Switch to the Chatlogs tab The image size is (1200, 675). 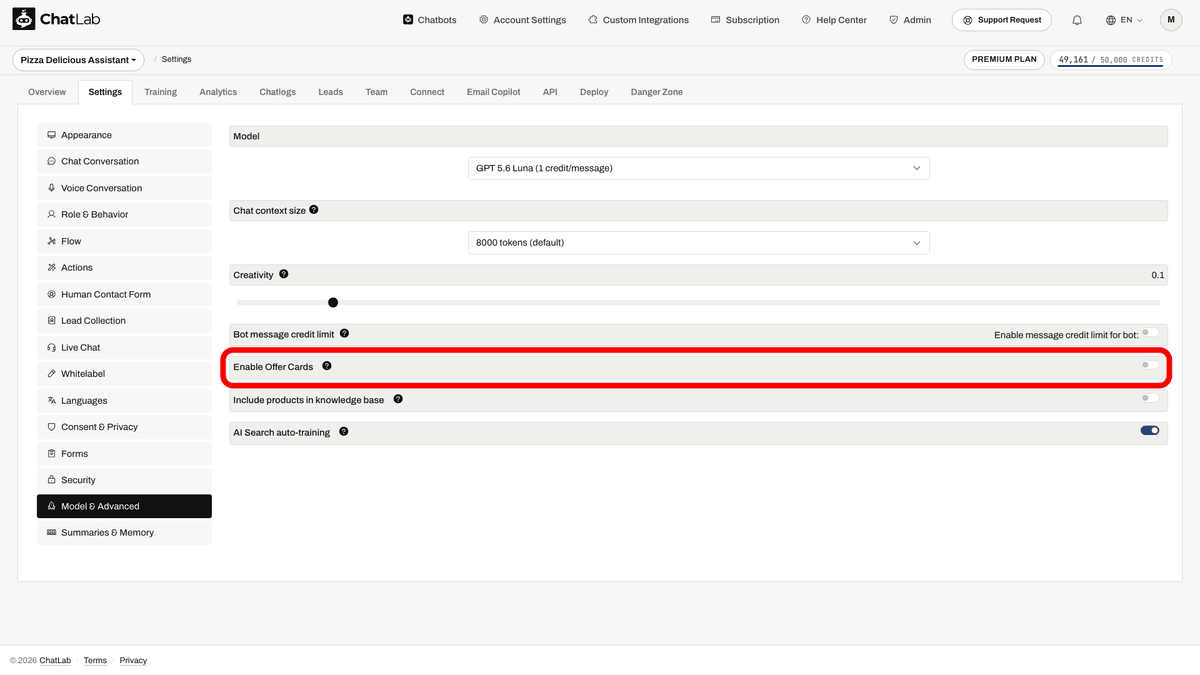click(278, 92)
